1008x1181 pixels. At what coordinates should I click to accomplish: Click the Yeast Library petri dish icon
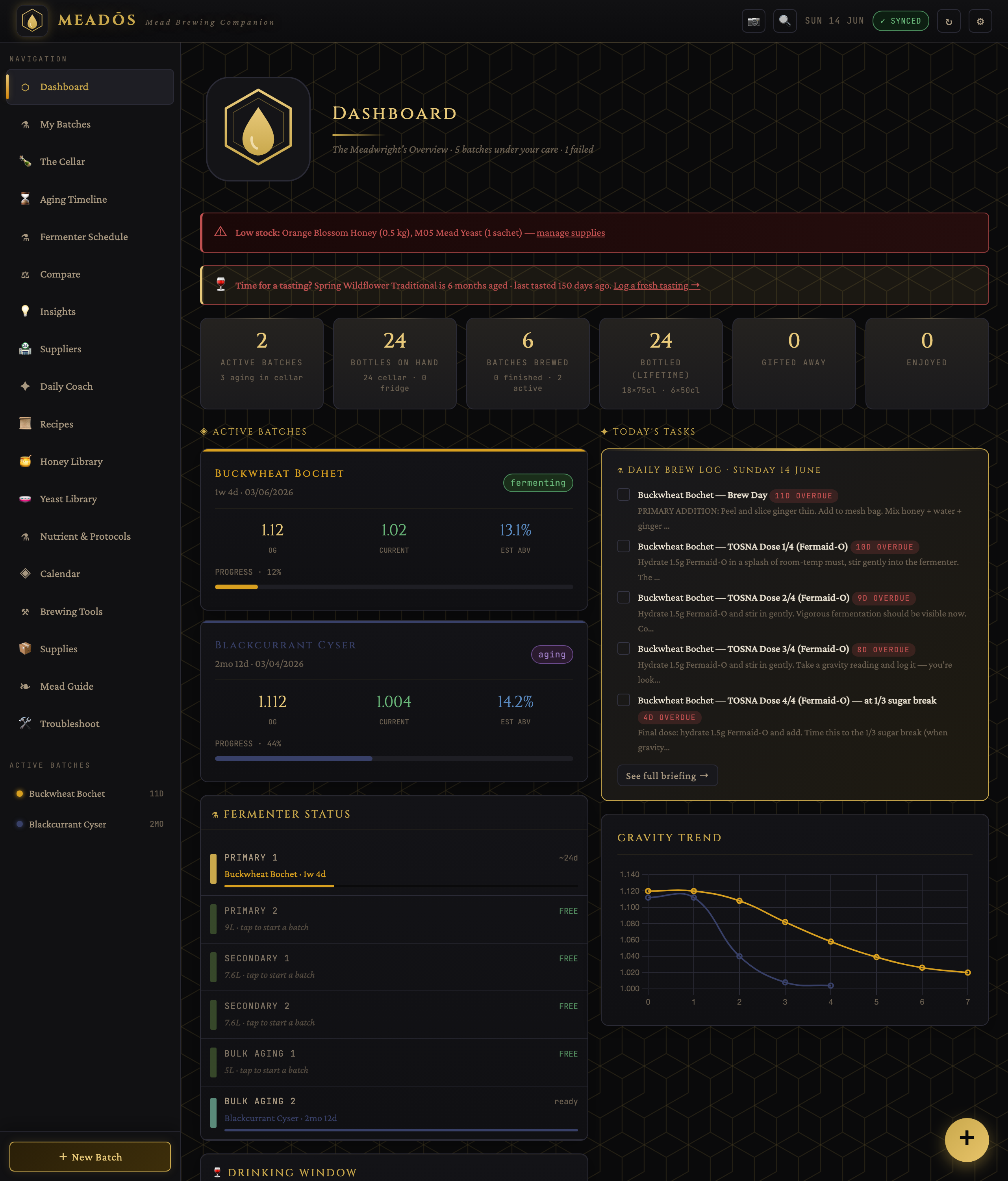pyautogui.click(x=25, y=499)
